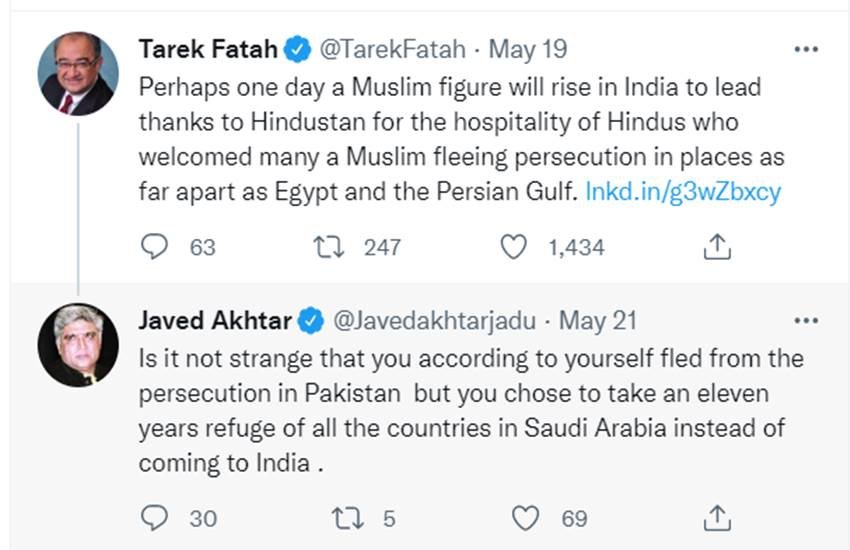Share Javed Akhtar's tweet

717,518
